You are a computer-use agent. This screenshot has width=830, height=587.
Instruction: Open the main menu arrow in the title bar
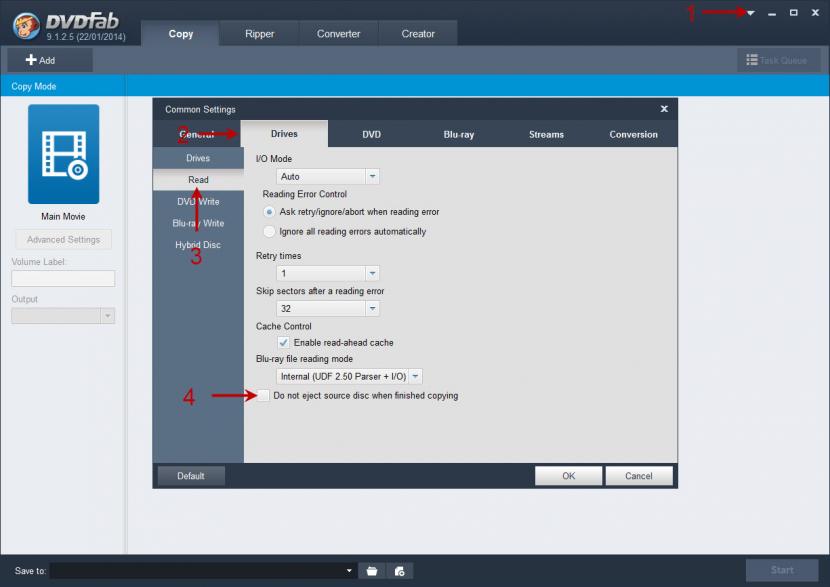751,13
